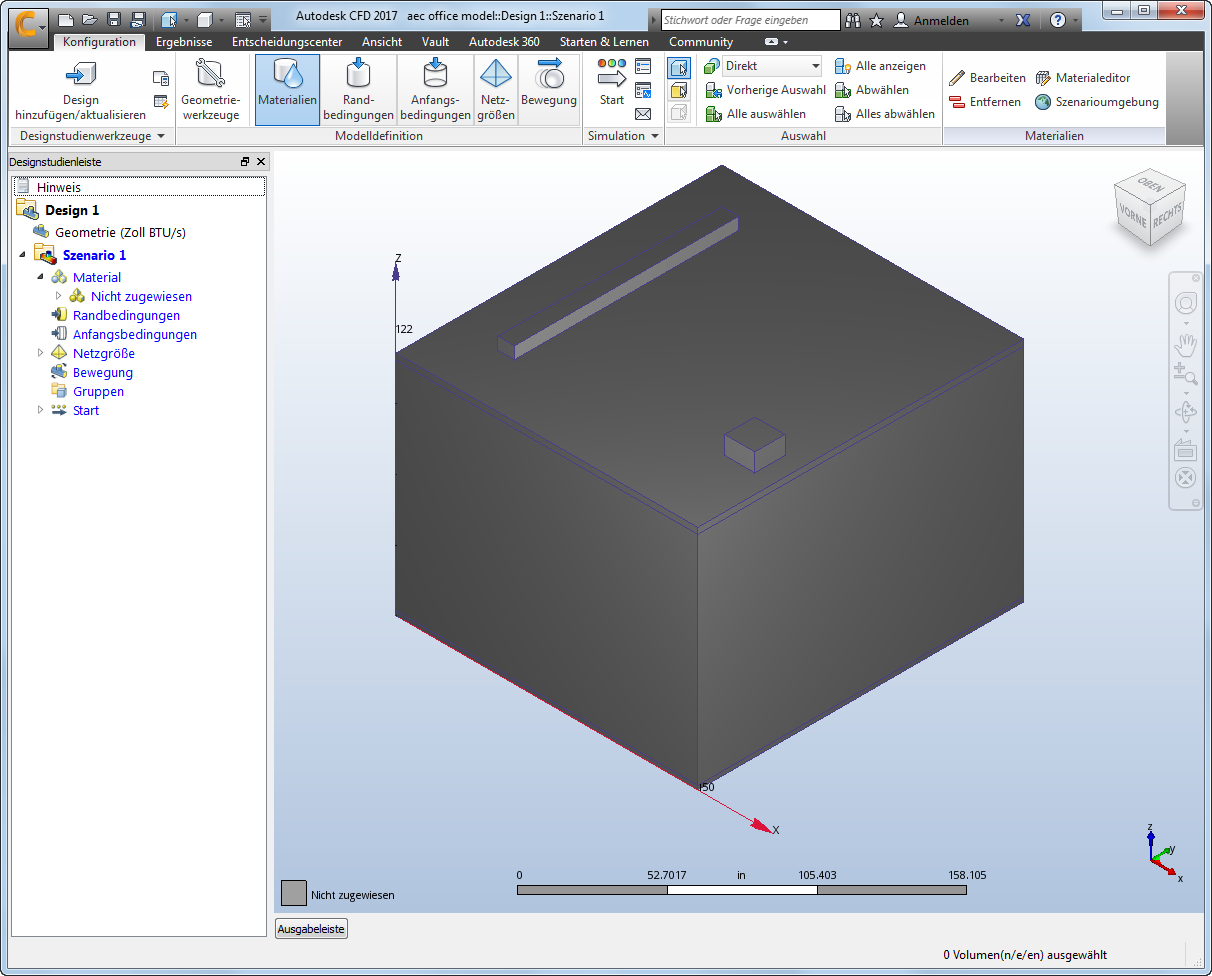The width and height of the screenshot is (1212, 976).
Task: Select Gruppen in the tree
Action: pyautogui.click(x=98, y=391)
